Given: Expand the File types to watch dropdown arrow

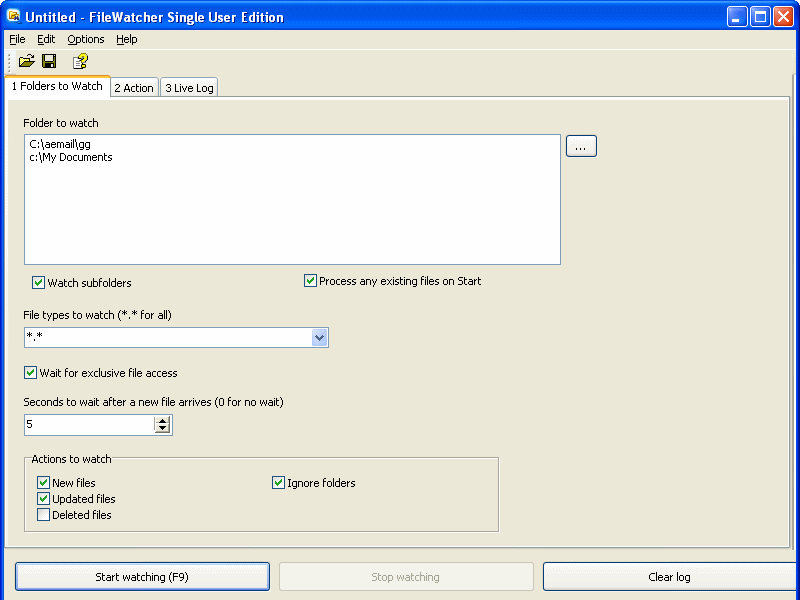Looking at the screenshot, I should coord(319,337).
